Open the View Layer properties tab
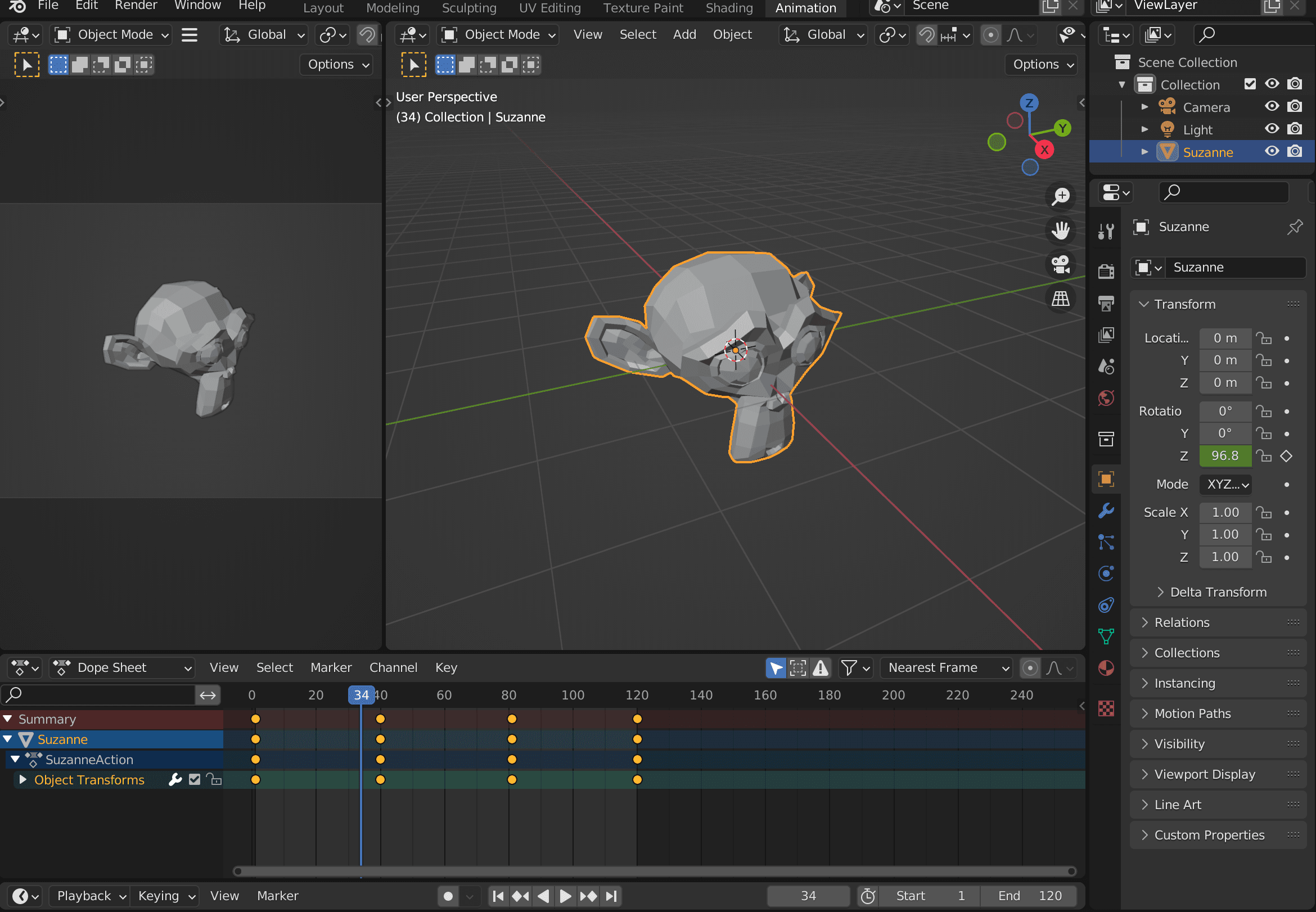This screenshot has width=1316, height=912. point(1106,335)
